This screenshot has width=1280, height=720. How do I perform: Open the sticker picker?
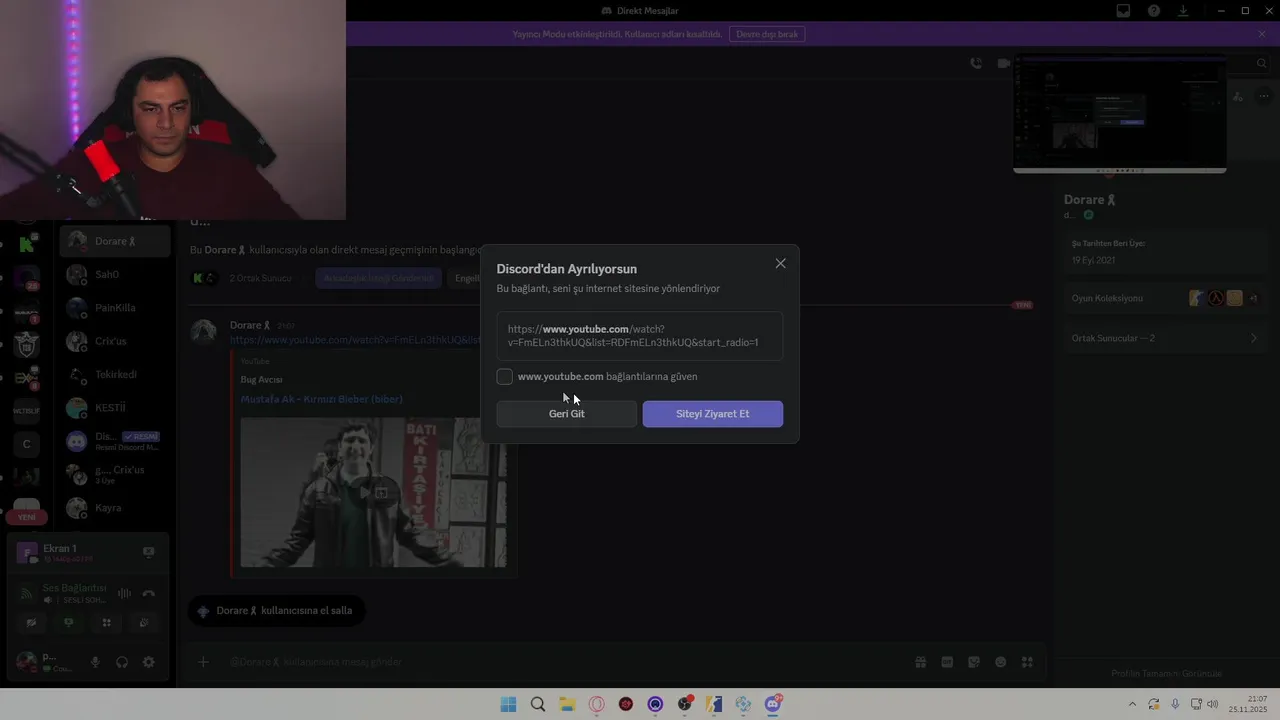pyautogui.click(x=974, y=662)
